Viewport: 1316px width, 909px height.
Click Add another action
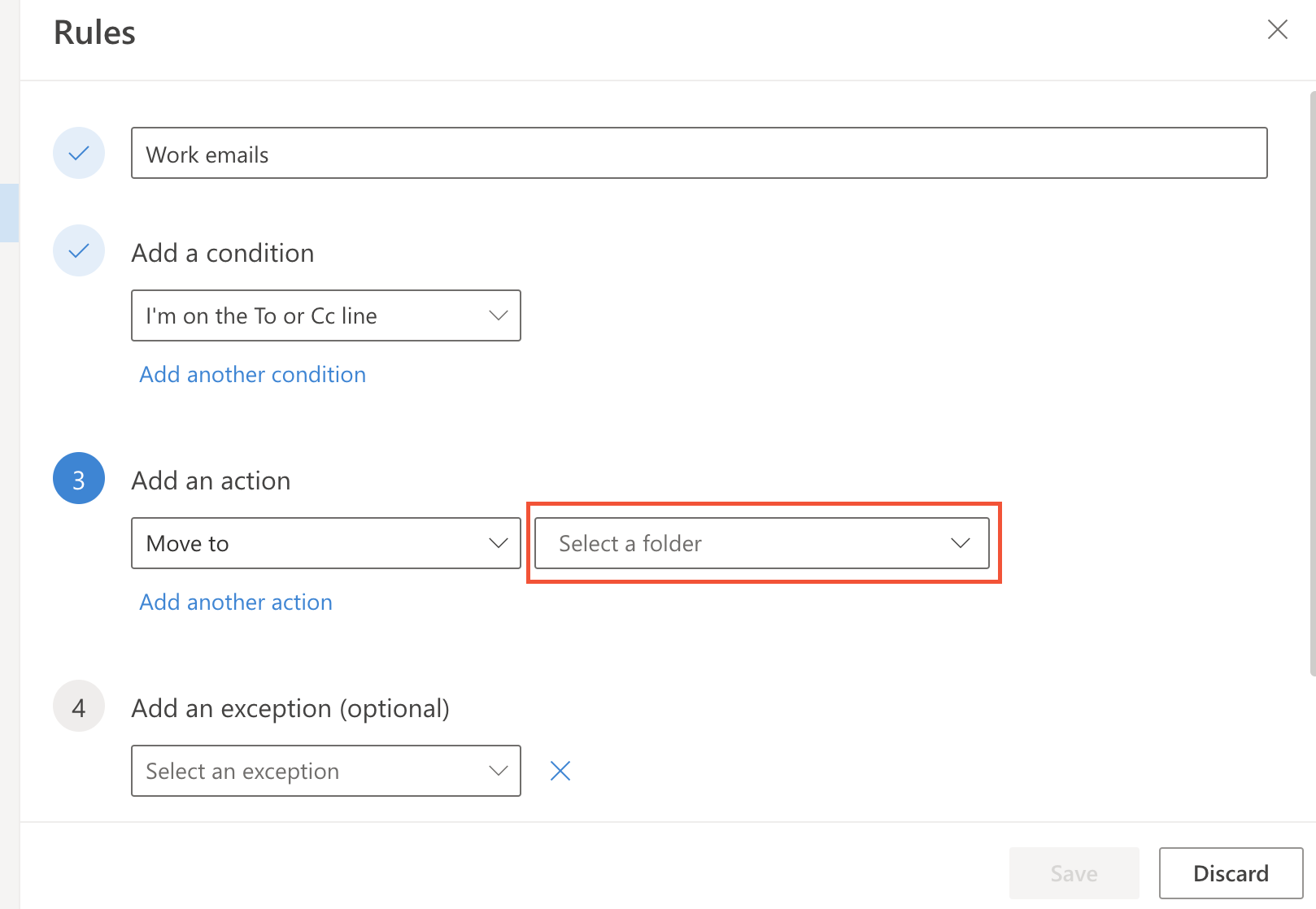[235, 602]
